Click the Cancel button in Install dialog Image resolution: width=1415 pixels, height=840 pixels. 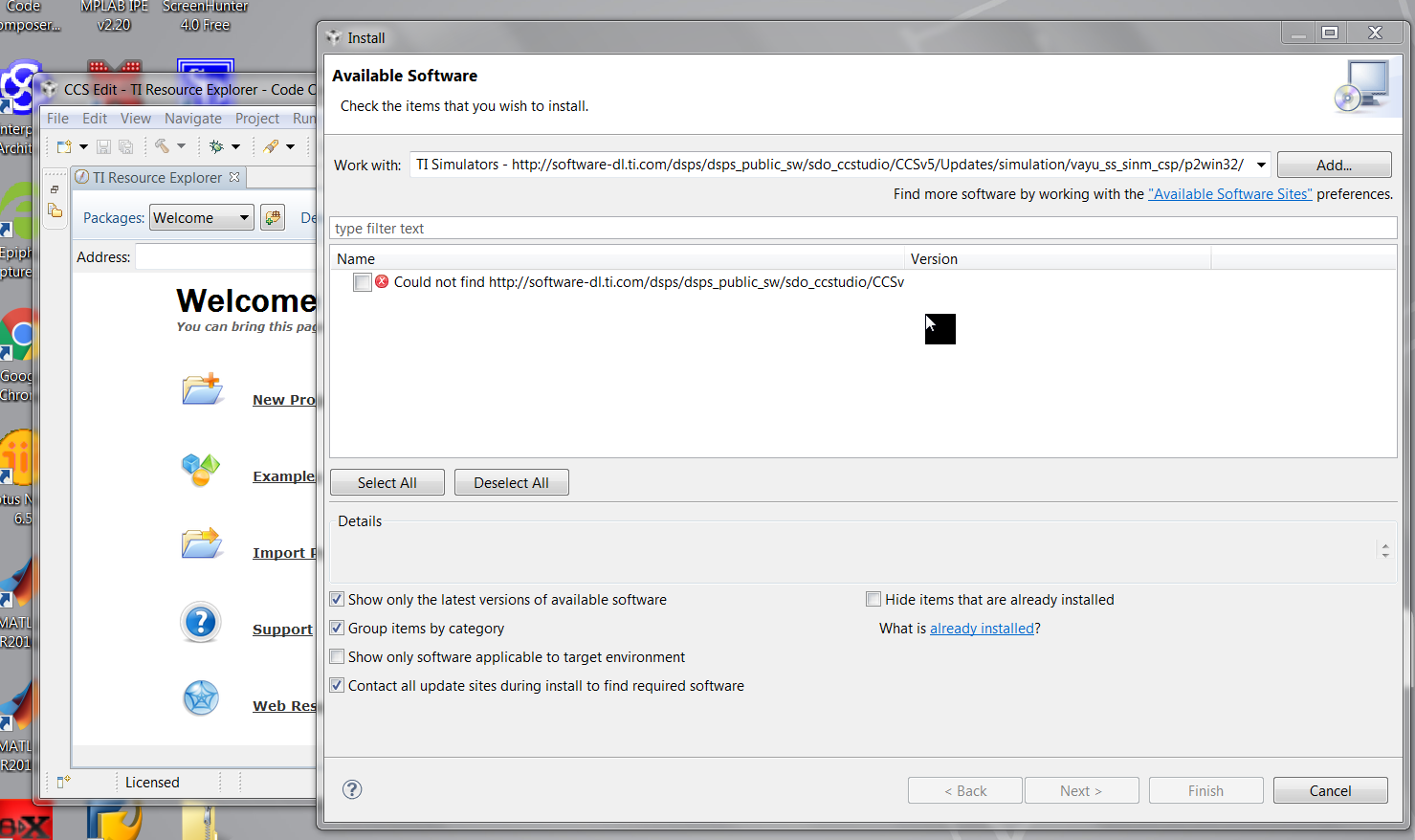point(1330,790)
